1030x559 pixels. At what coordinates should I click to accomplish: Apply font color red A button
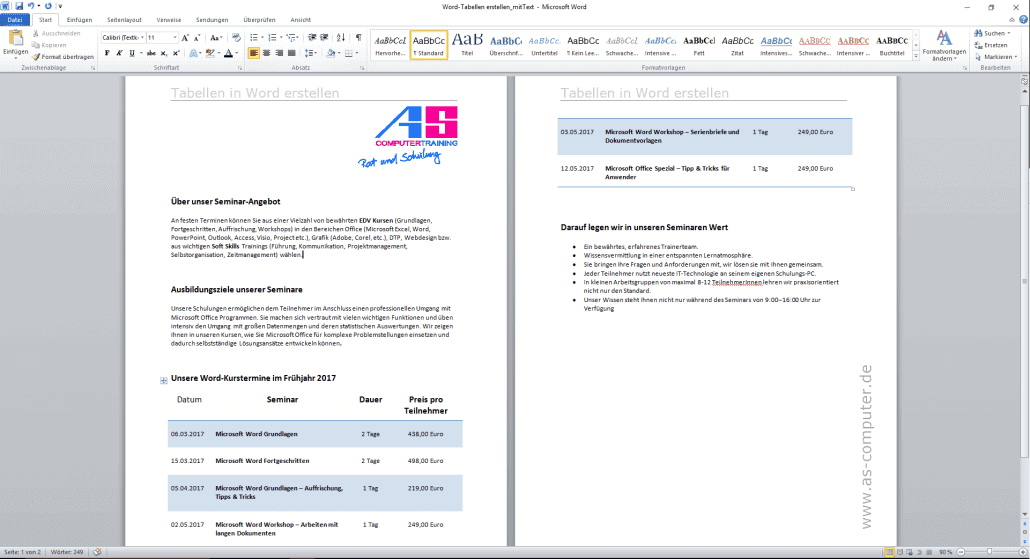228,53
